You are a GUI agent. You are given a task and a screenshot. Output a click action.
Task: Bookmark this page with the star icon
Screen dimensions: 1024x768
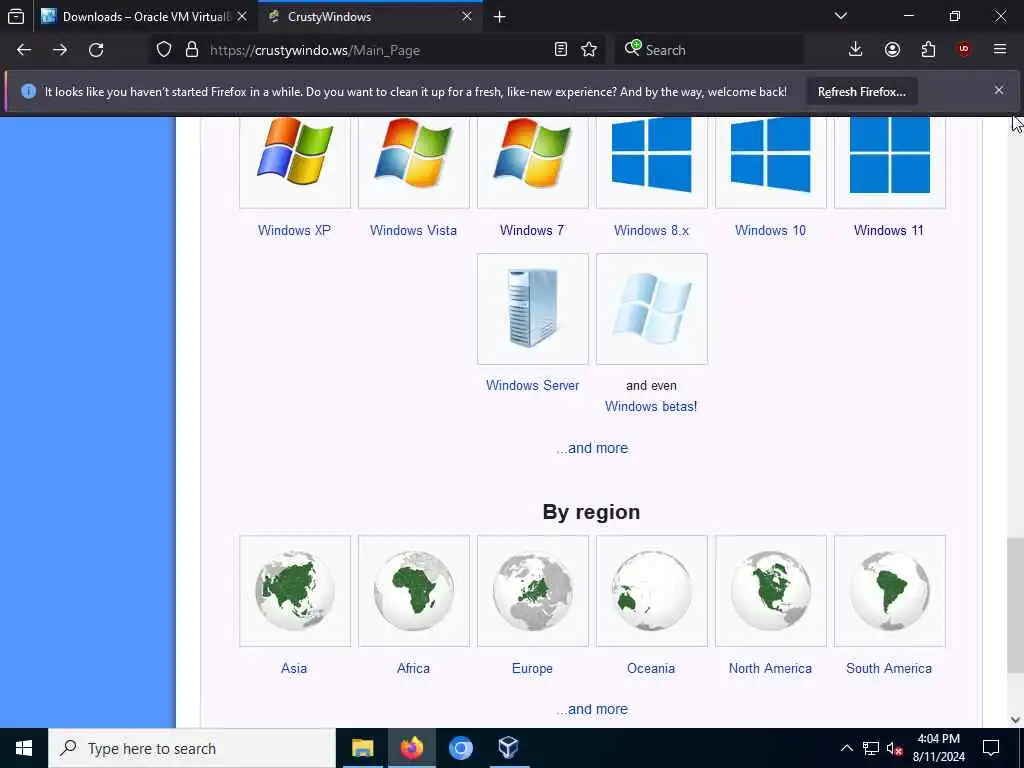(589, 50)
